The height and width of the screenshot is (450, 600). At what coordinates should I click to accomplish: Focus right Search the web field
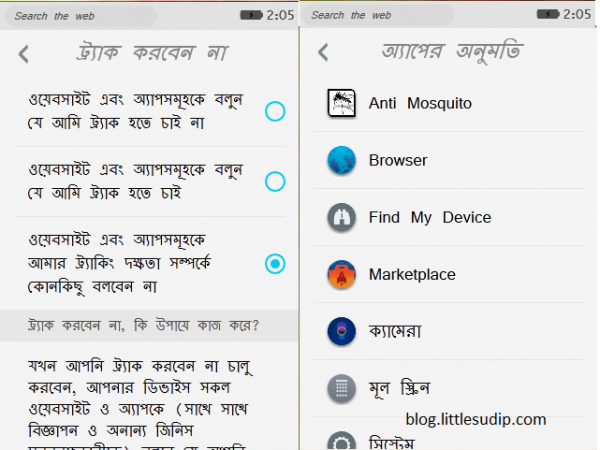click(377, 15)
